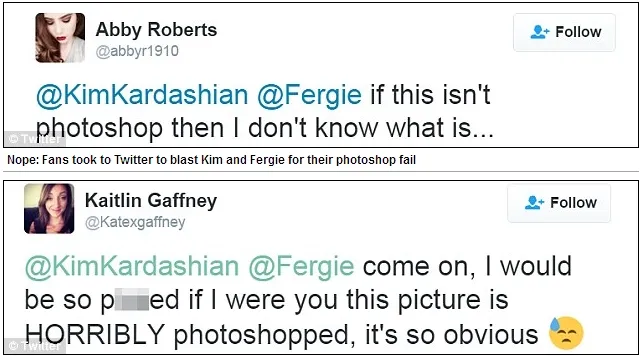The height and width of the screenshot is (360, 642).
Task: Click the @Katexgaffney handle
Action: click(x=135, y=222)
